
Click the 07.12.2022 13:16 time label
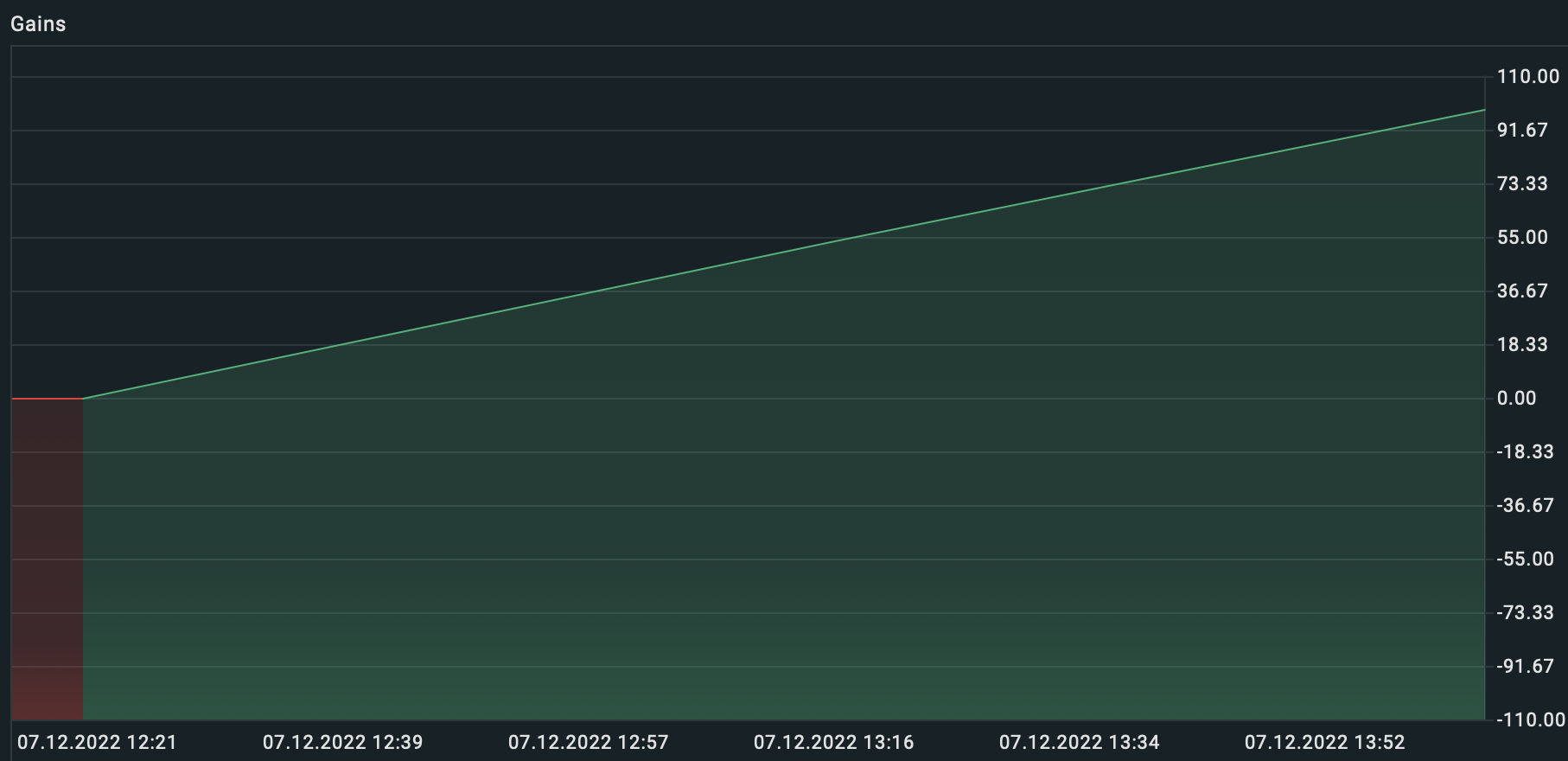tap(833, 743)
